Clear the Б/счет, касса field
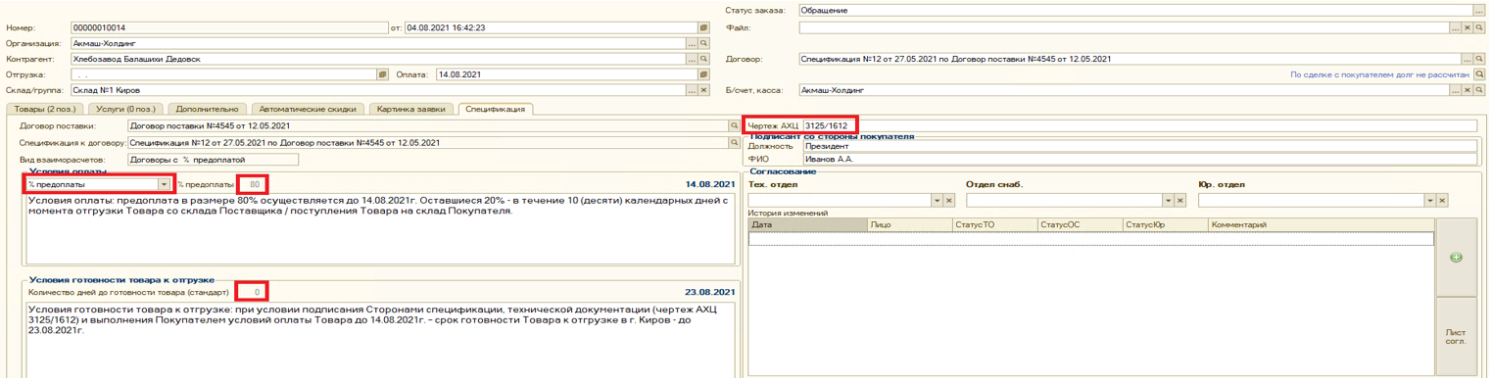Screen dimensions: 1489x378 click(1467, 90)
